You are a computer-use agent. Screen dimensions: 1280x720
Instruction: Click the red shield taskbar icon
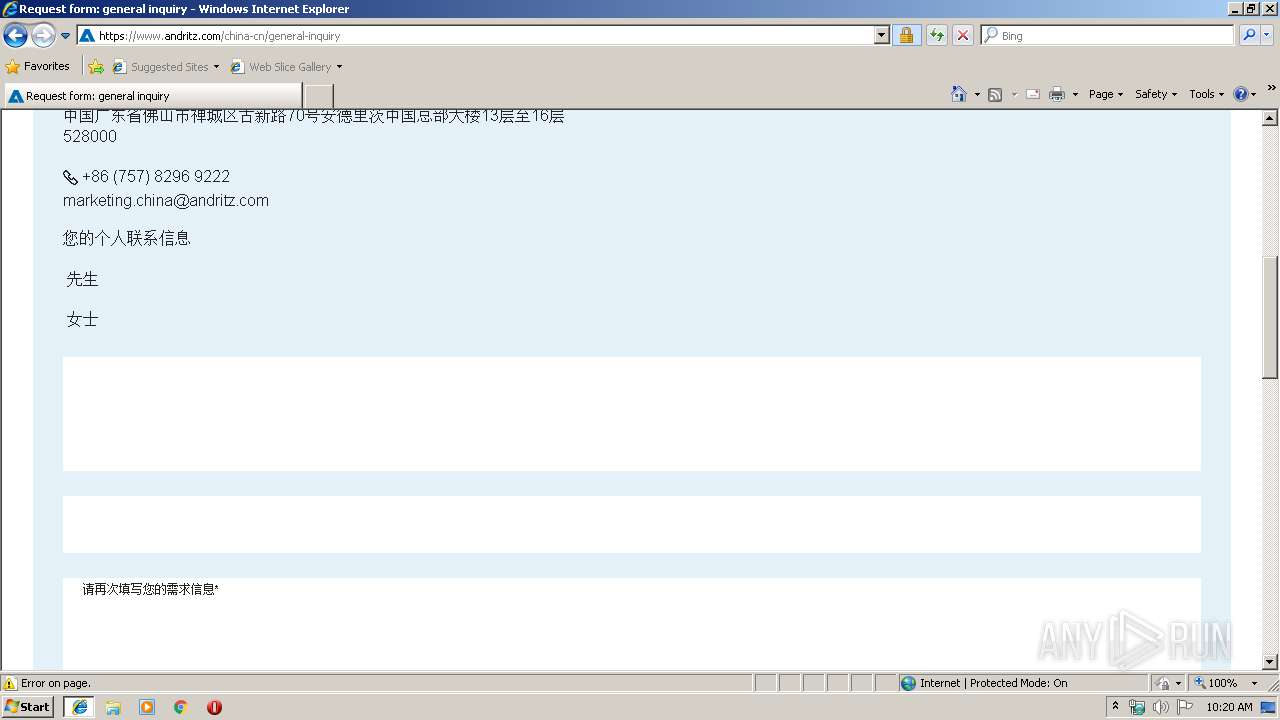pyautogui.click(x=214, y=707)
